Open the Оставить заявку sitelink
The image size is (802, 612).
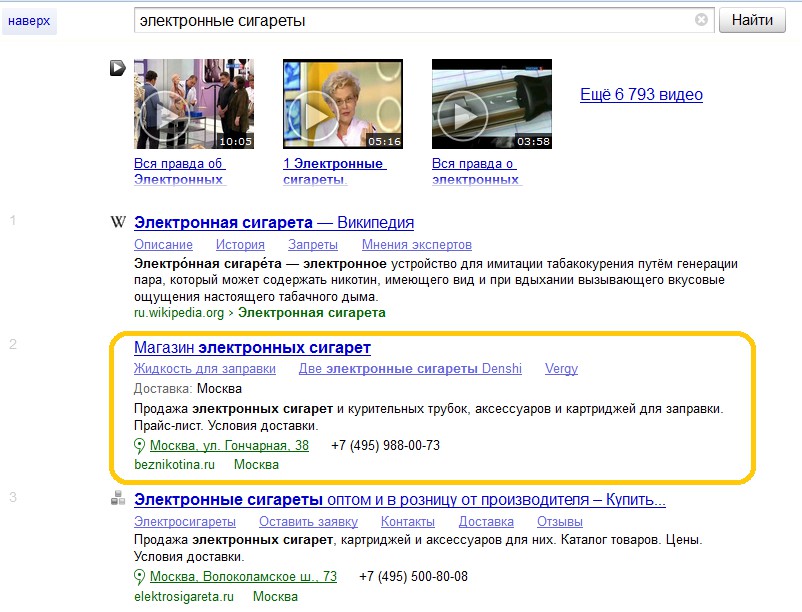click(308, 522)
